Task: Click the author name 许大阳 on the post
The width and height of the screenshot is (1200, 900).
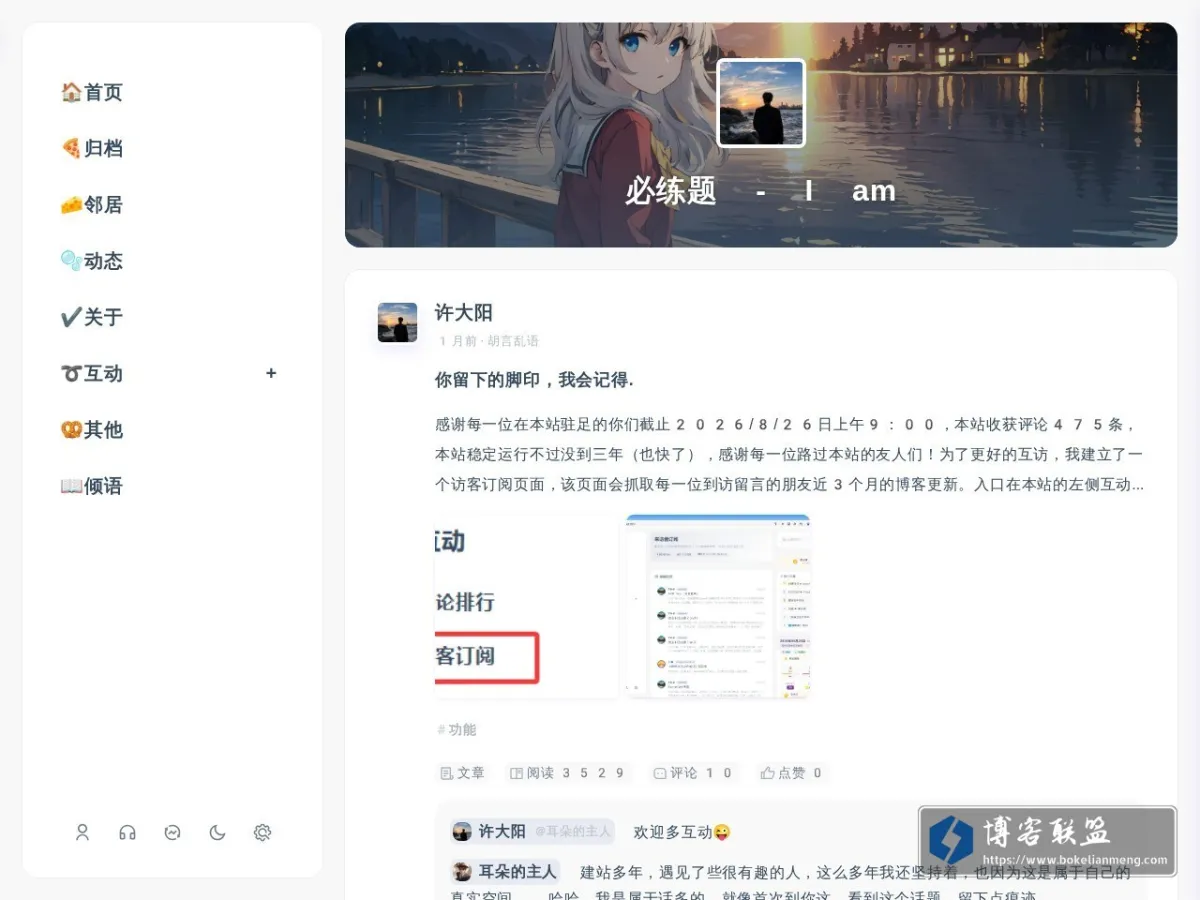Action: 464,312
